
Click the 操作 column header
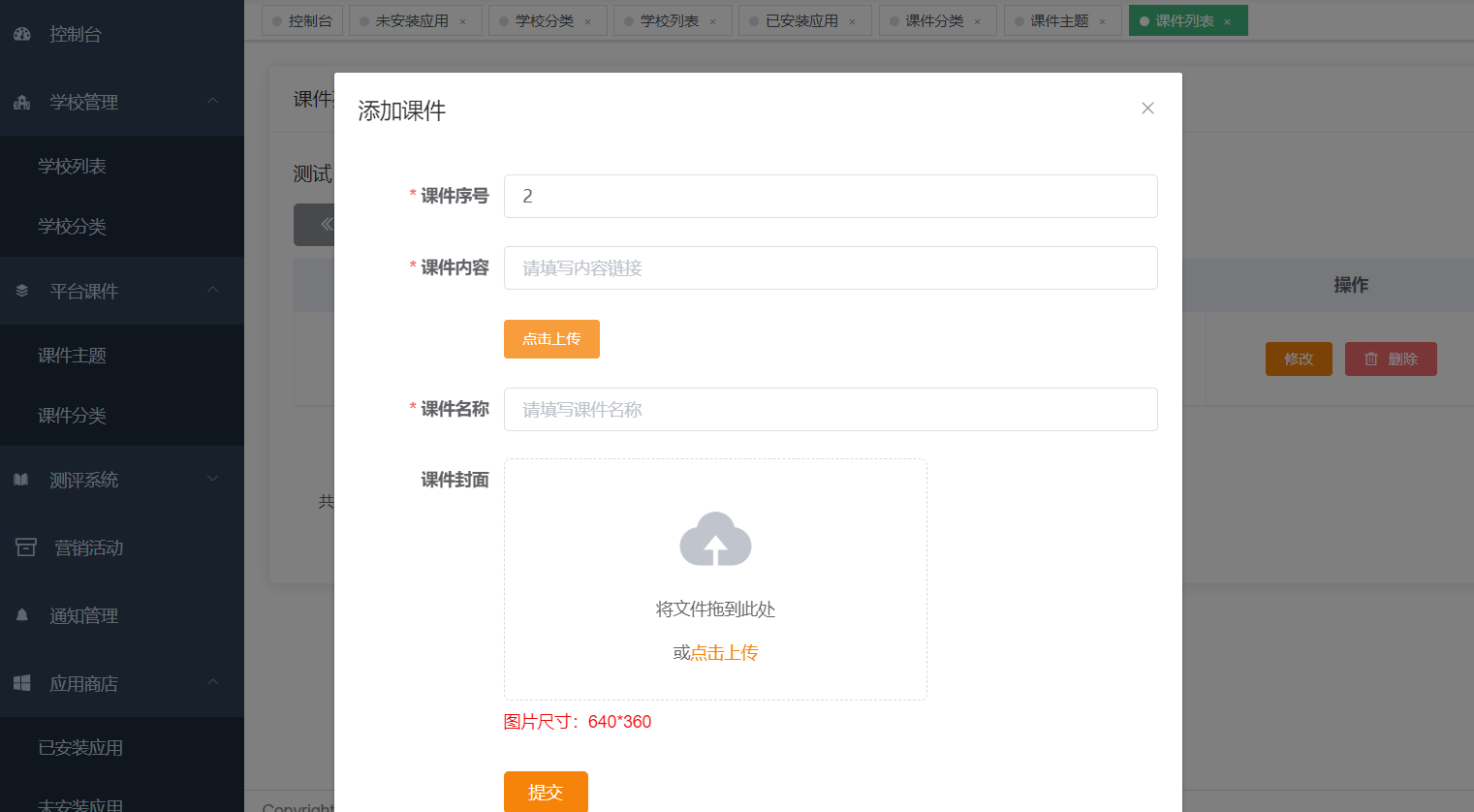coord(1351,285)
